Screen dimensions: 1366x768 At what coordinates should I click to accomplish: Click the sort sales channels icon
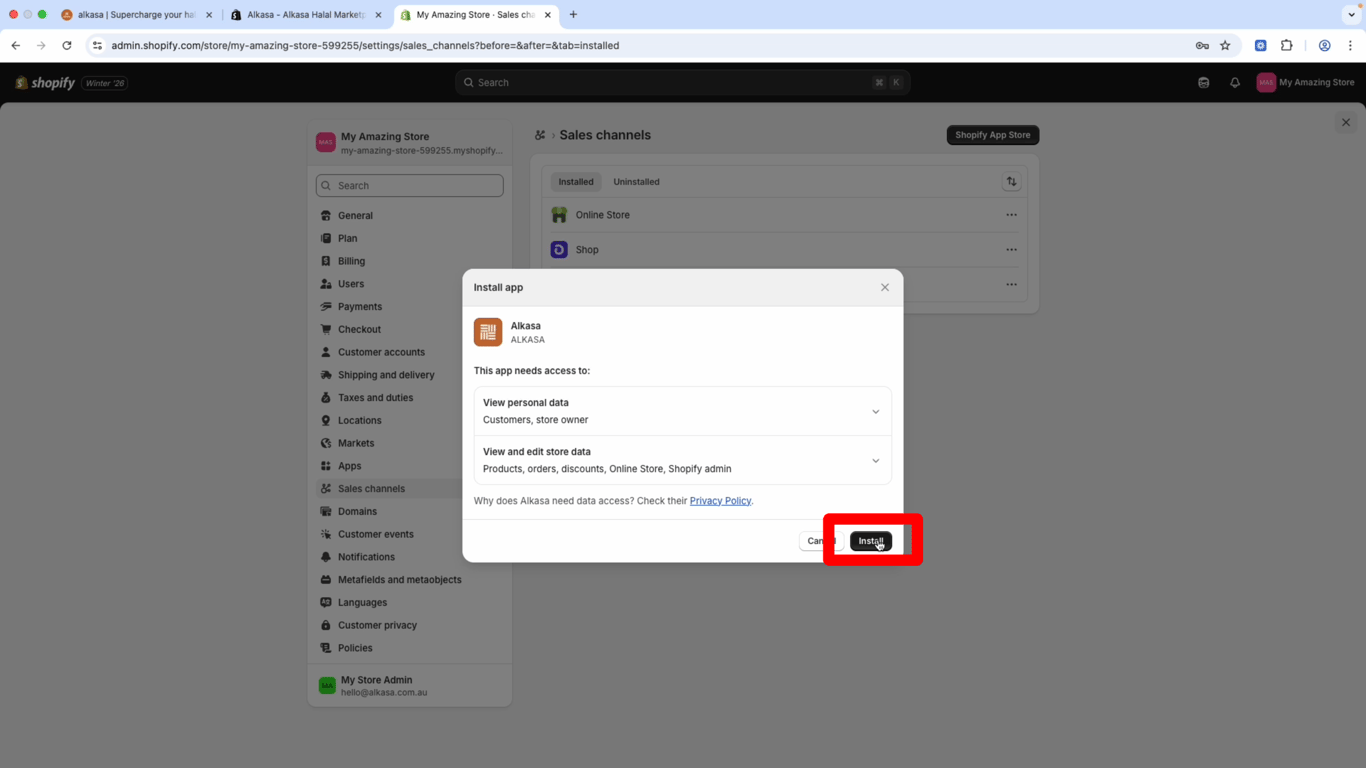pyautogui.click(x=1011, y=182)
